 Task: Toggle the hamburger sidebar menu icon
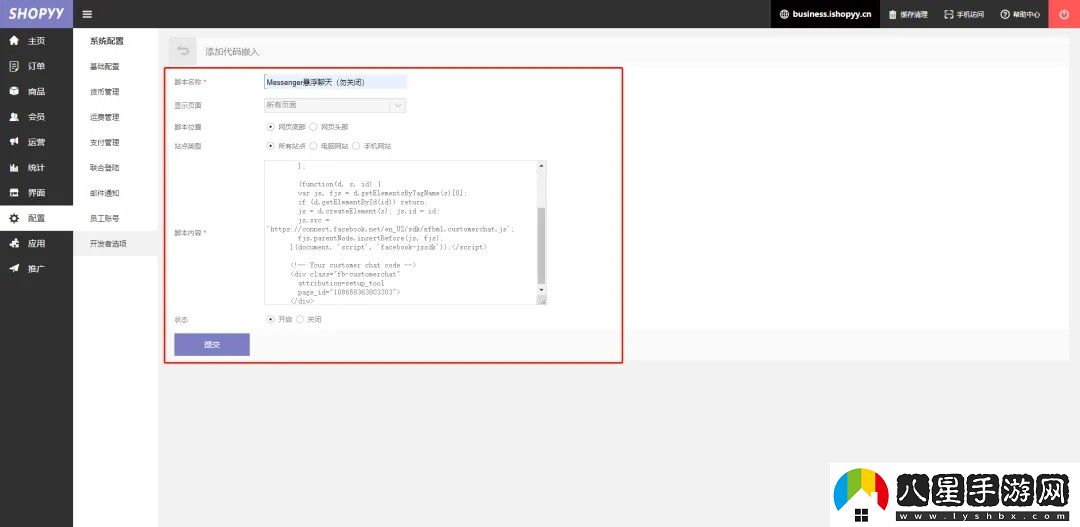87,14
